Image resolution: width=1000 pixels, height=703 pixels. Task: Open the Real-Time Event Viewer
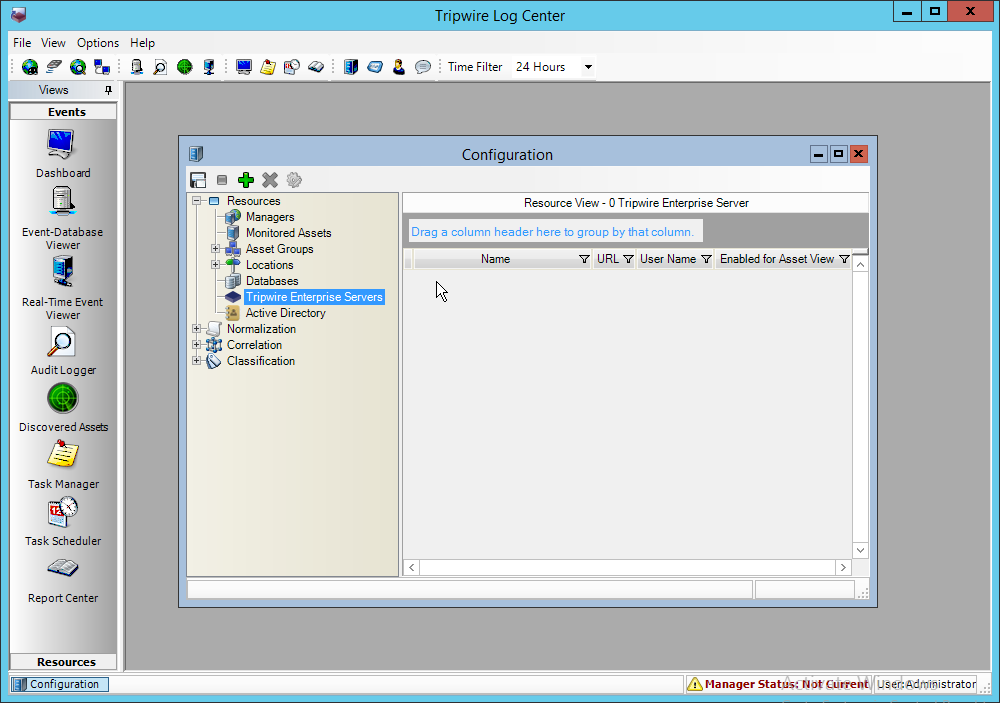(62, 273)
